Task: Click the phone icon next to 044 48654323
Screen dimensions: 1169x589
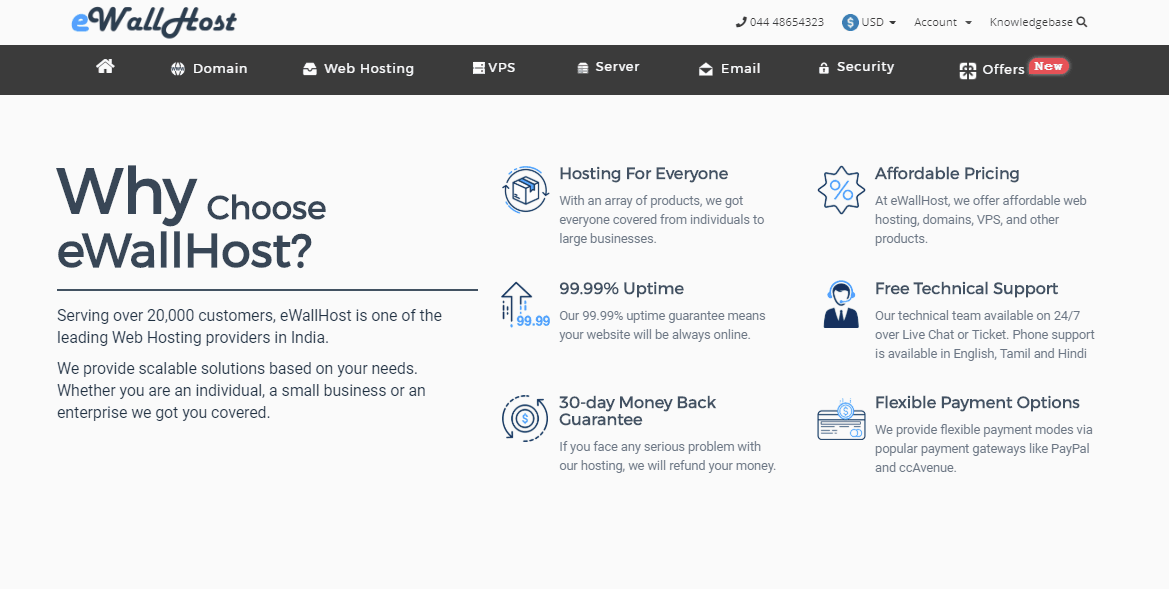Action: click(x=741, y=22)
